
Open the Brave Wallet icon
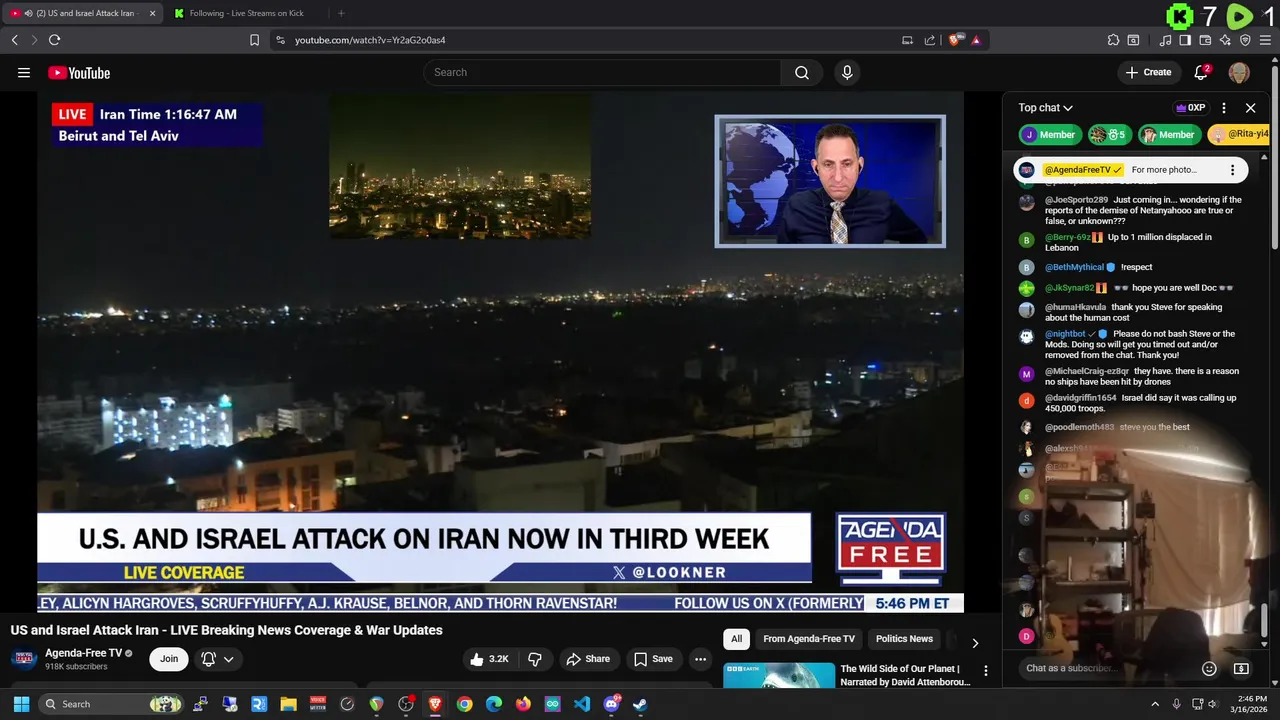1205,40
